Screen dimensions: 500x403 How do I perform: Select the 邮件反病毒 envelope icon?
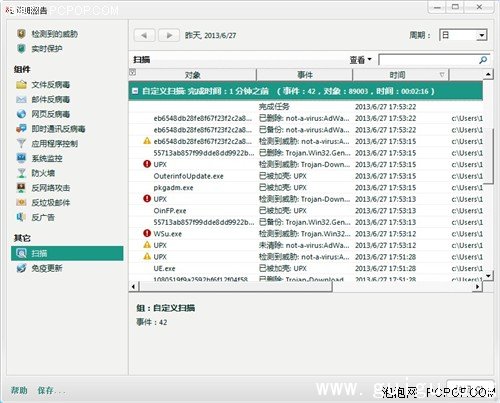coord(21,99)
